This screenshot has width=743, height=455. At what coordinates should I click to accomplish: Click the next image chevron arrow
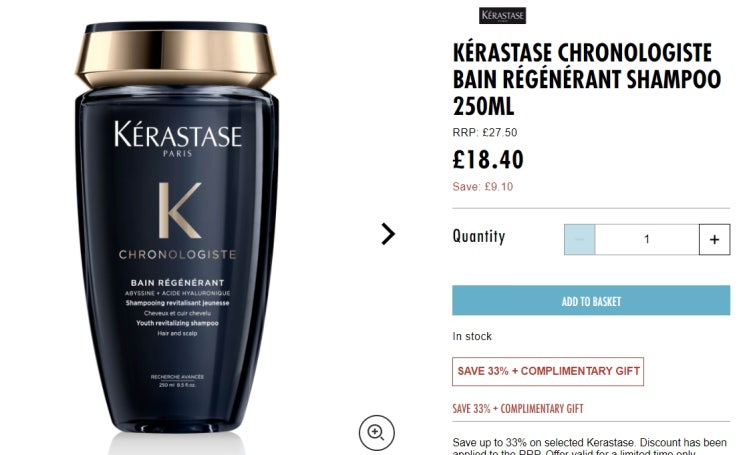pos(388,234)
